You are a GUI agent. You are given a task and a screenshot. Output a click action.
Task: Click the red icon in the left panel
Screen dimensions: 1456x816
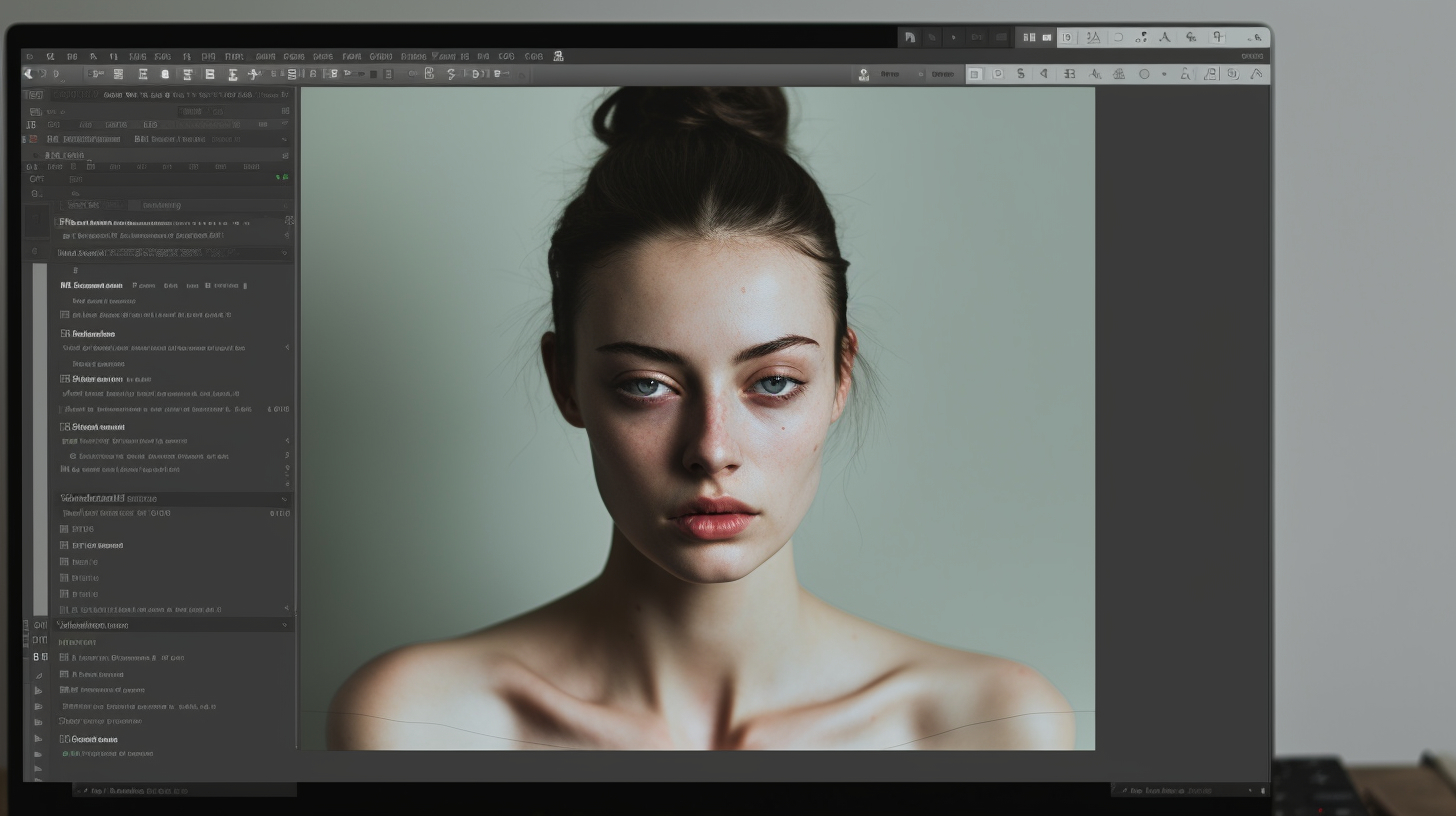point(33,139)
